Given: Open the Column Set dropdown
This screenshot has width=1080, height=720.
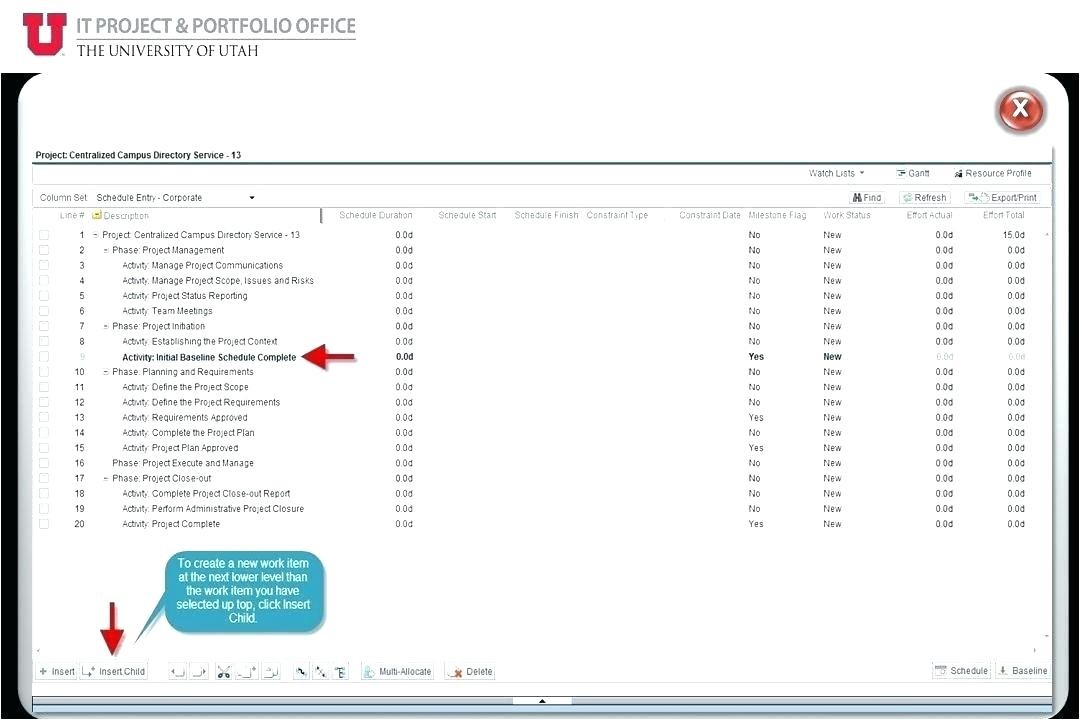Looking at the screenshot, I should pyautogui.click(x=252, y=198).
